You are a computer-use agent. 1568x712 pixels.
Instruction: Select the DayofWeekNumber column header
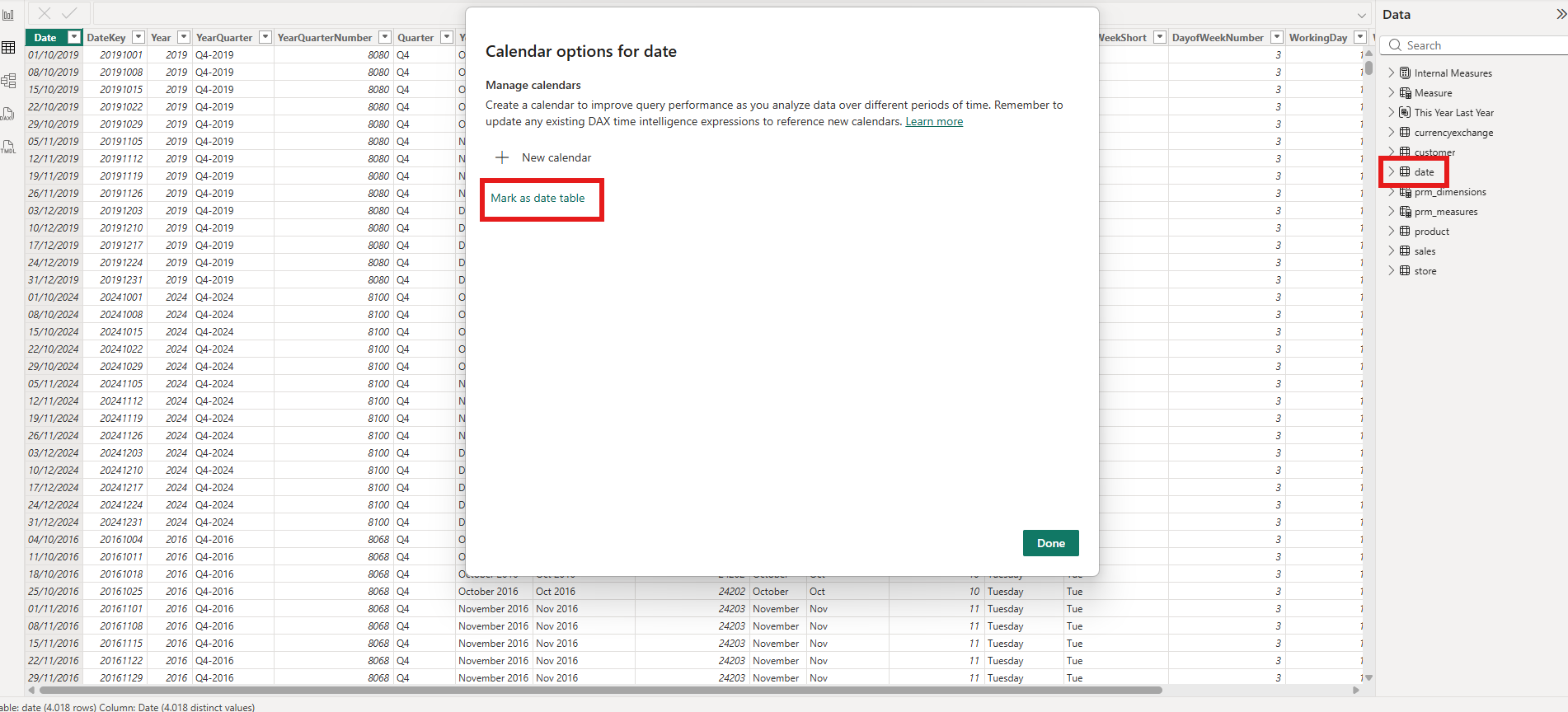point(1218,37)
